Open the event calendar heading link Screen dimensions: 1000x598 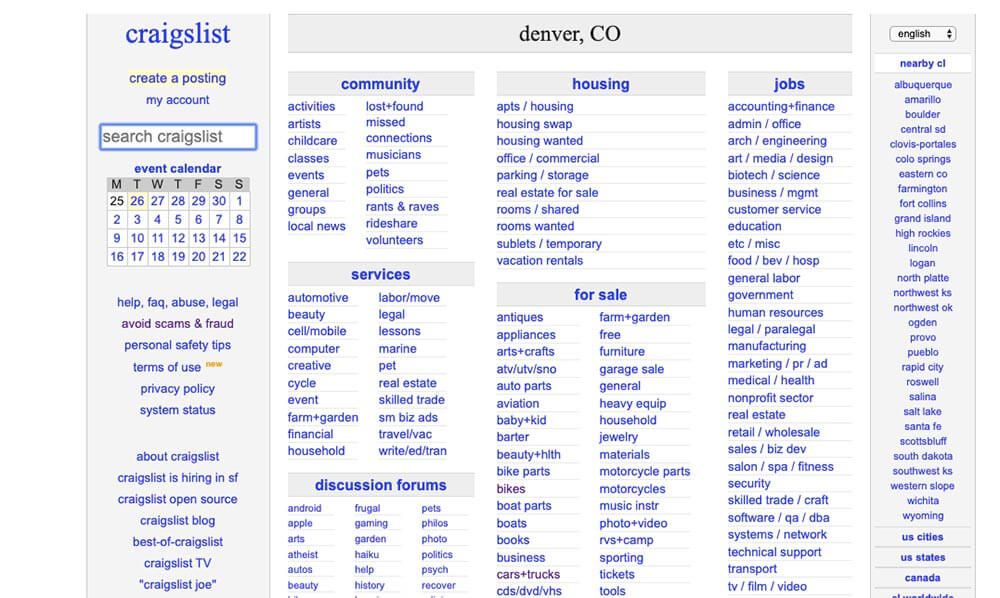coord(178,169)
